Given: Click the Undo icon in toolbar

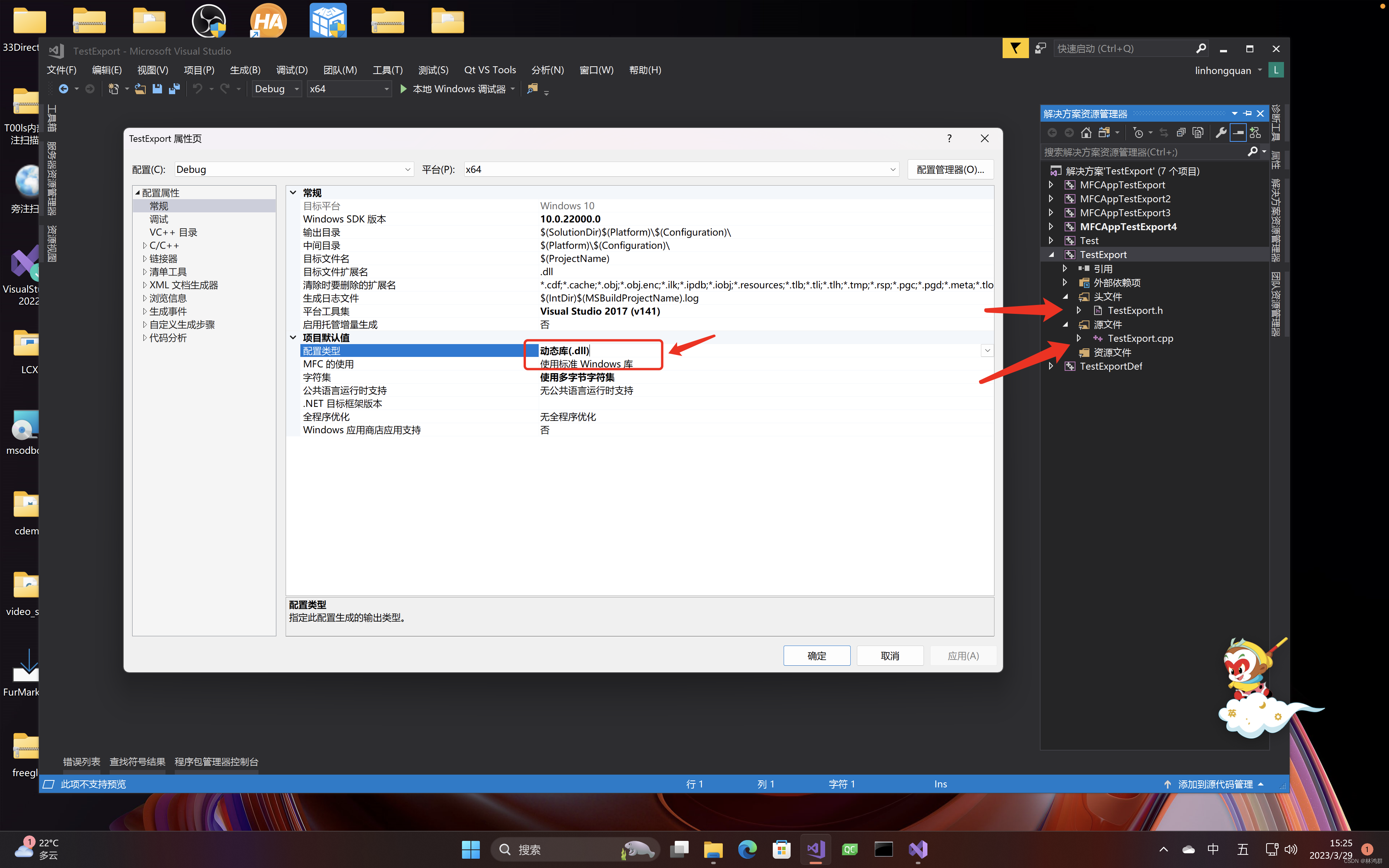Looking at the screenshot, I should 198,88.
